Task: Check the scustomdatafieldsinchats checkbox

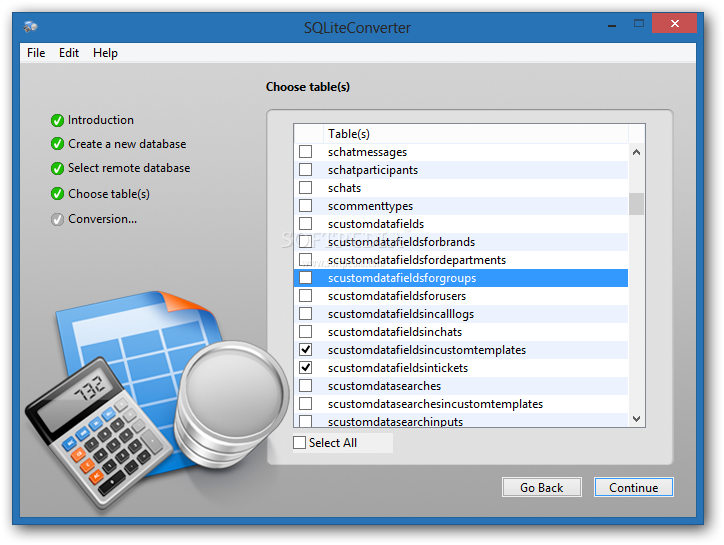Action: pyautogui.click(x=305, y=332)
